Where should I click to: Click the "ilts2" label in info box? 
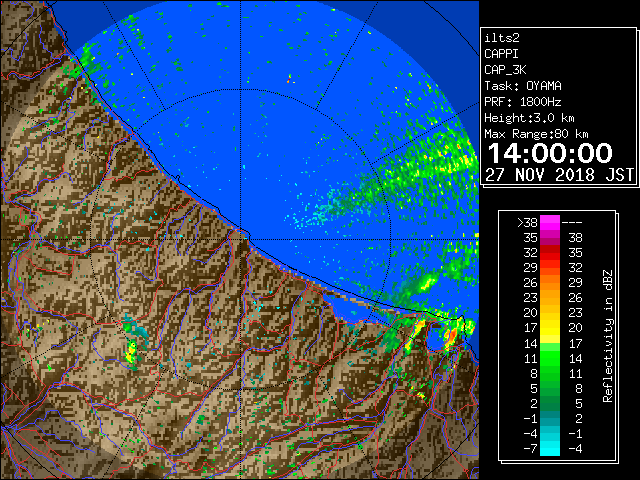pos(502,38)
